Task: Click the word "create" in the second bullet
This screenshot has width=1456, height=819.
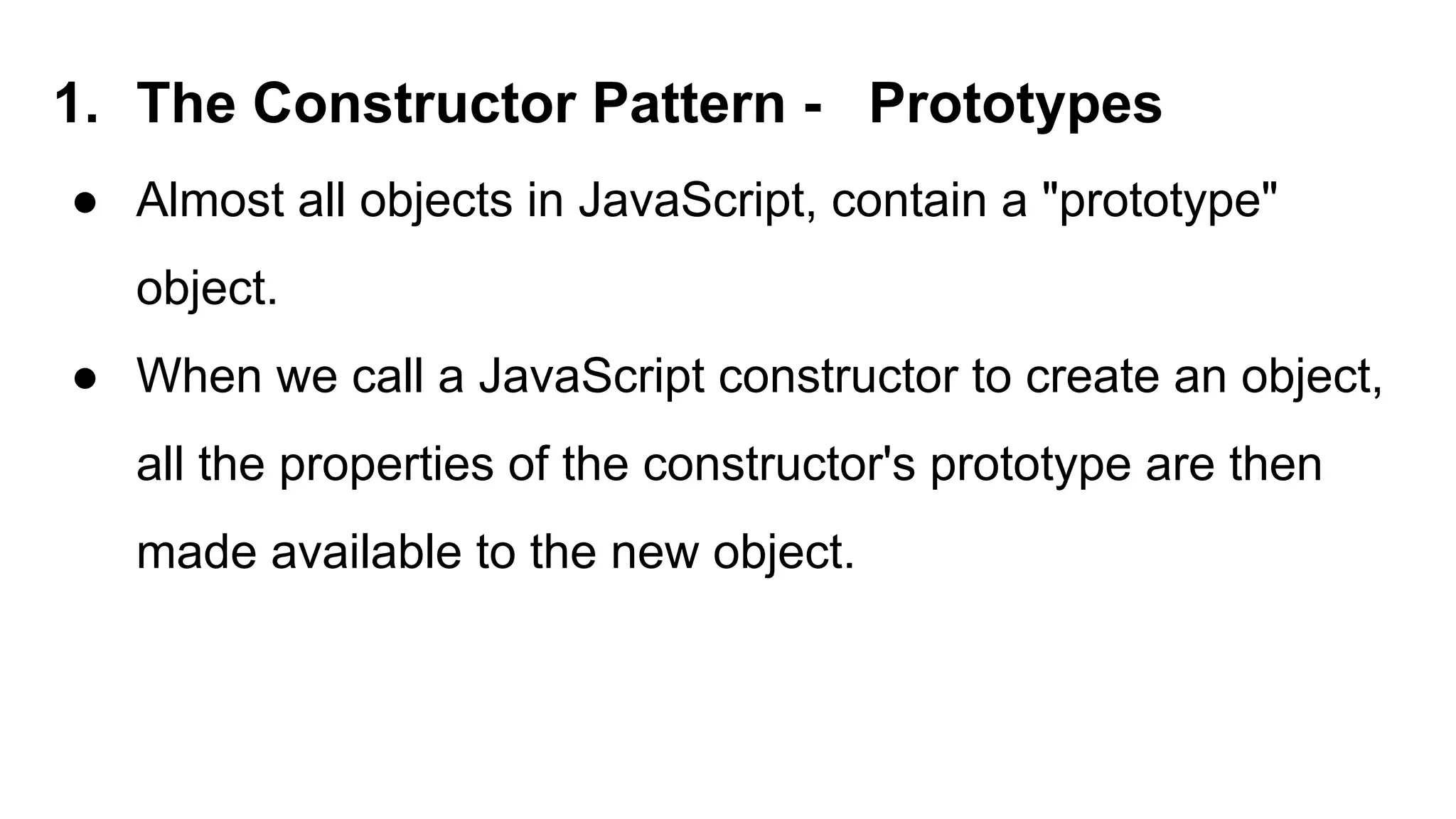Action: [x=1092, y=375]
